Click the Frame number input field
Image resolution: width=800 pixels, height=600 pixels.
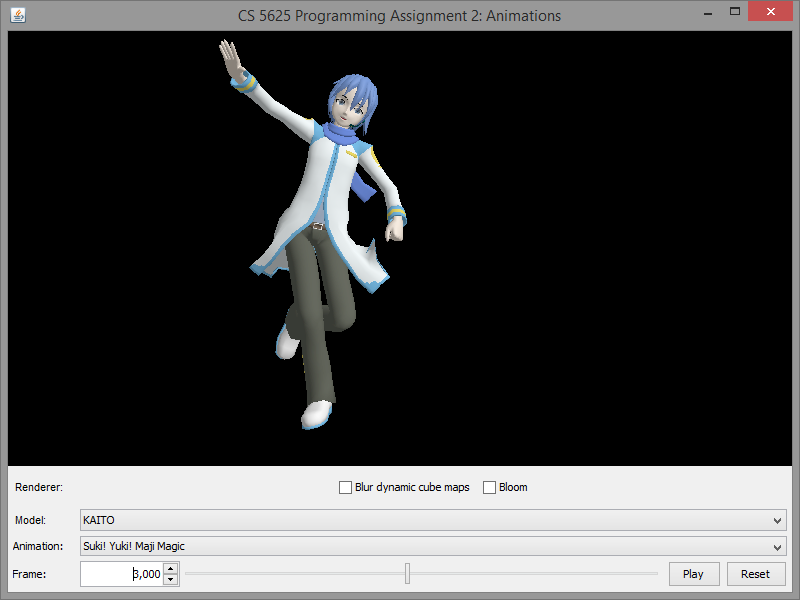coord(120,574)
